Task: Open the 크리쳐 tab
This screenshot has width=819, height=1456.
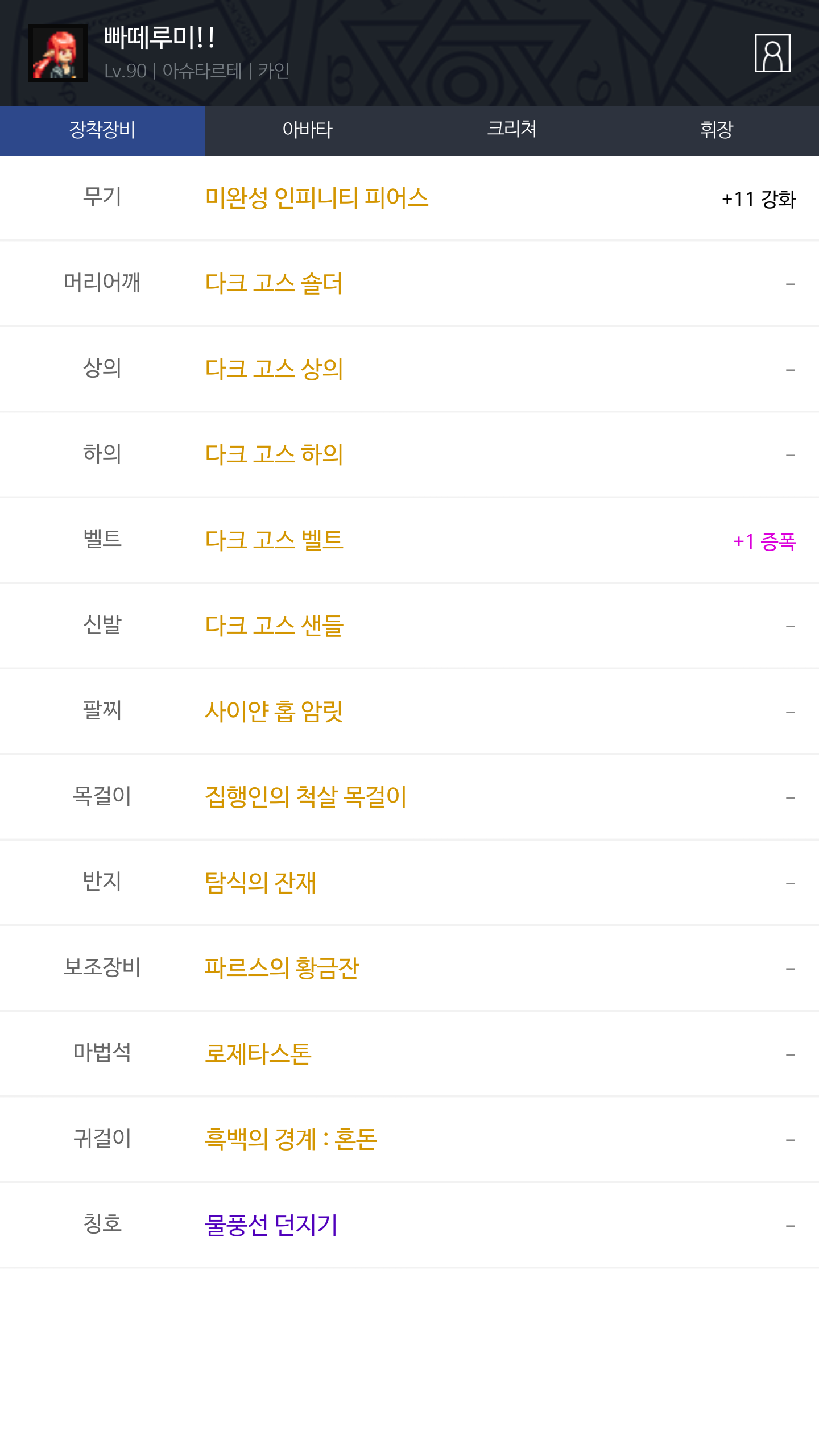Action: [512, 130]
